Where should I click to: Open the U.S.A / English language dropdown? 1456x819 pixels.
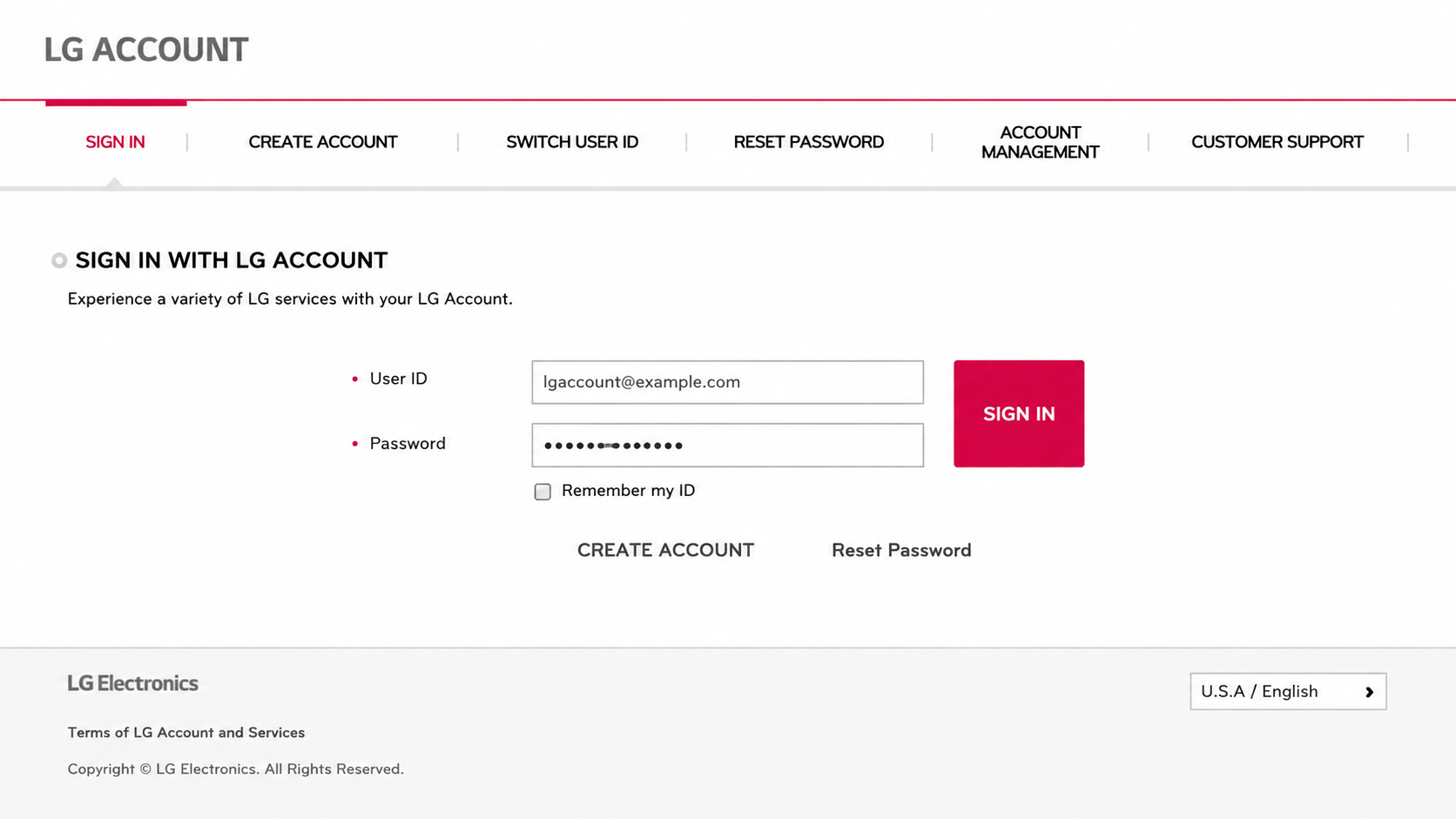pyautogui.click(x=1288, y=692)
